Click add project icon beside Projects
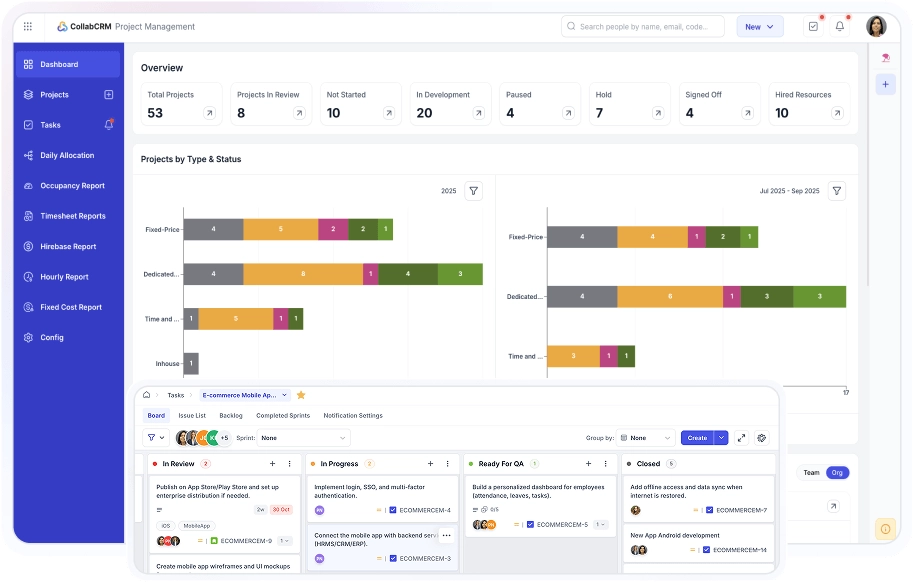 click(109, 95)
